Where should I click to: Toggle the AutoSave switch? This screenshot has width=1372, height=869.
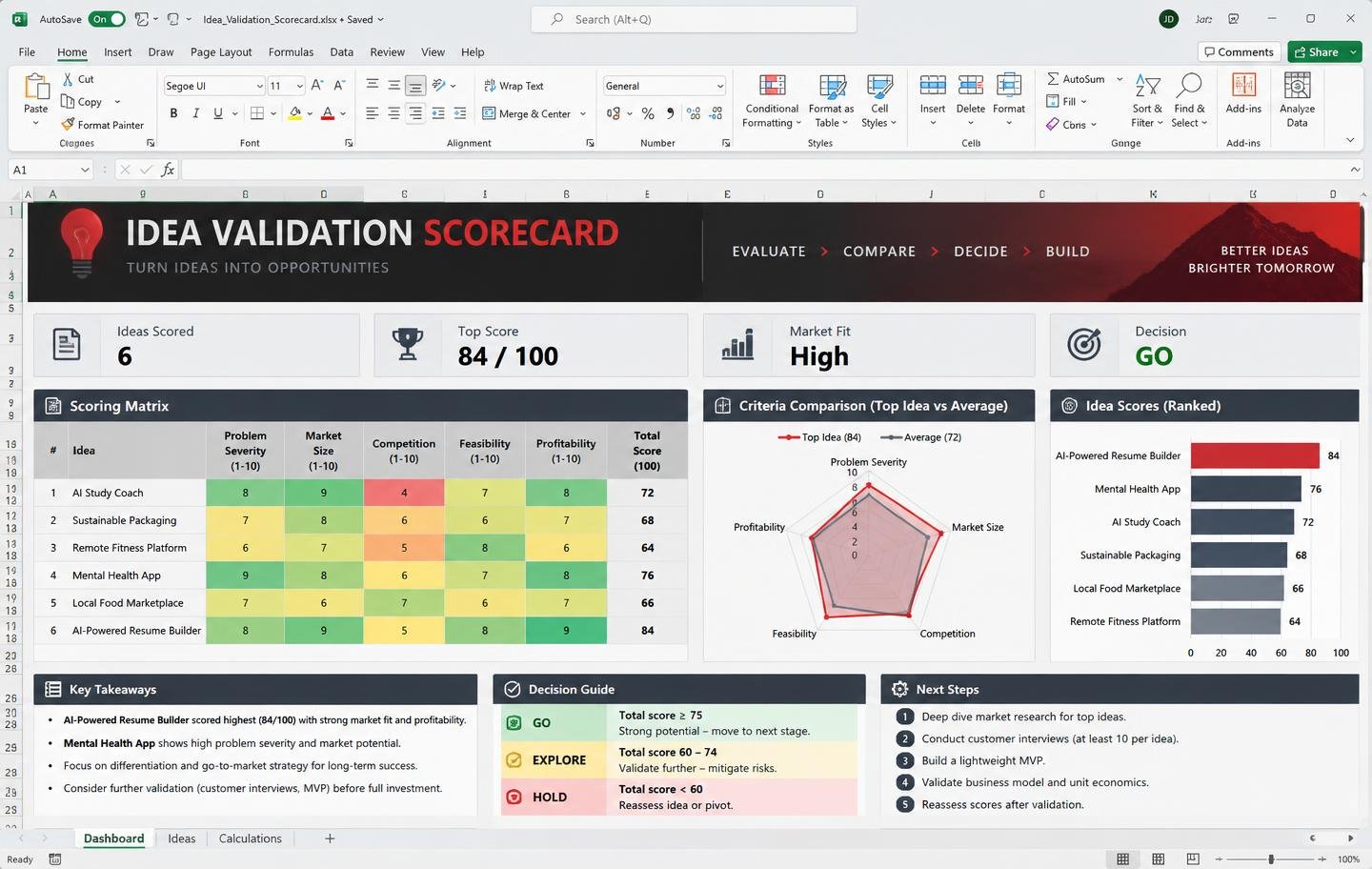[107, 19]
